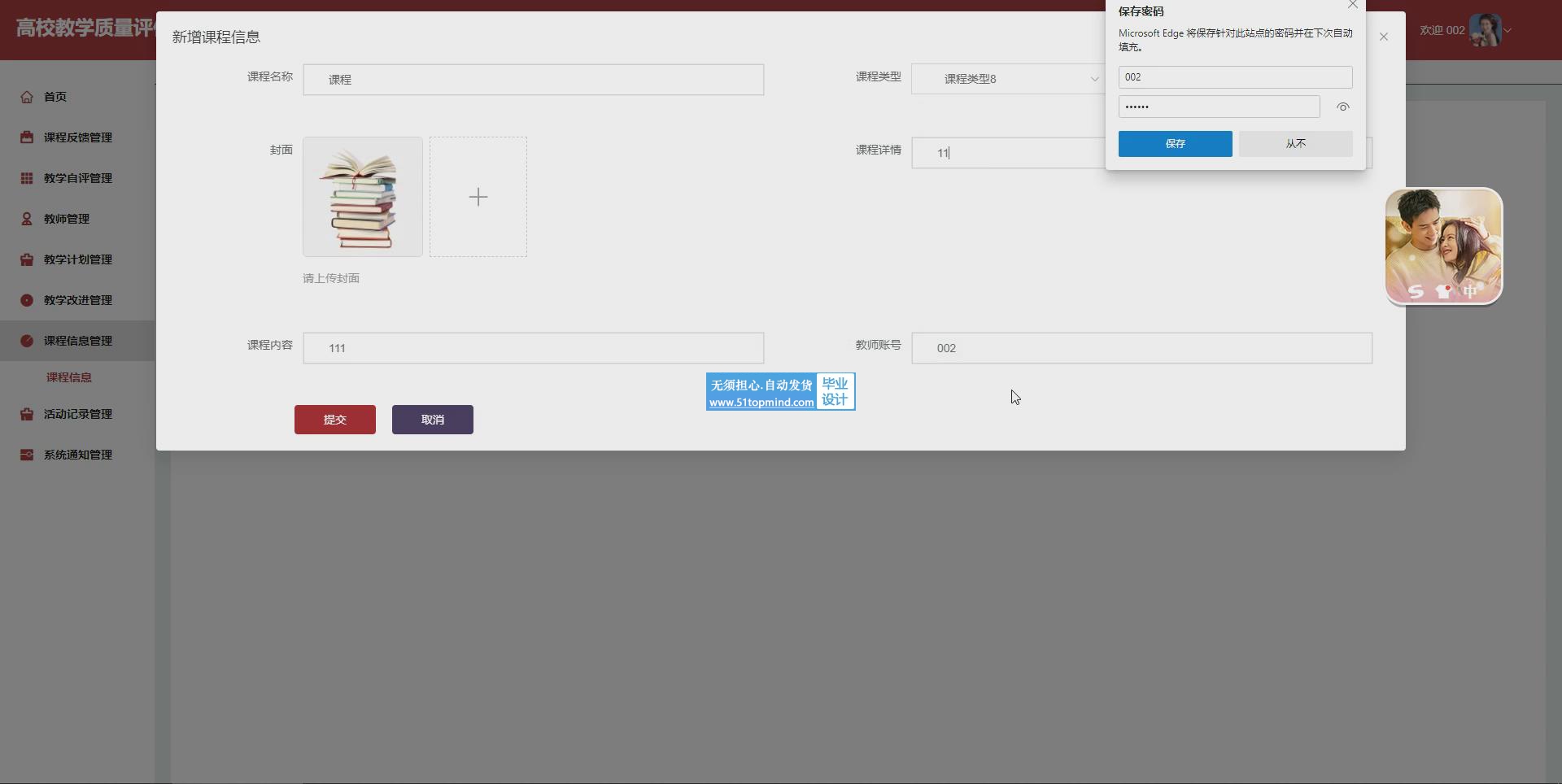The width and height of the screenshot is (1562, 784).
Task: Click the plus box to add cover
Action: tap(478, 197)
